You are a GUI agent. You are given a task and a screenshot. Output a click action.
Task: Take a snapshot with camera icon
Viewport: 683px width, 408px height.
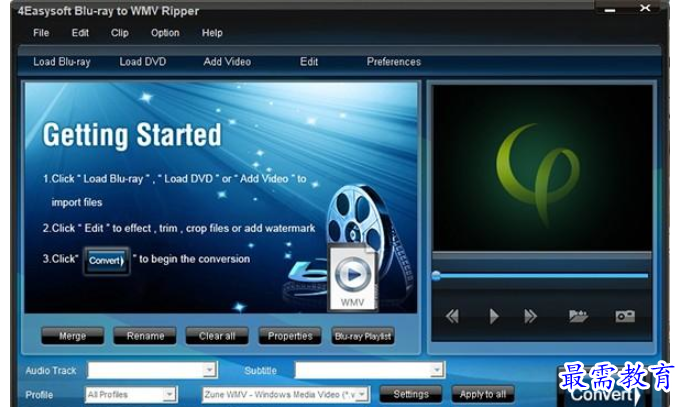pyautogui.click(x=625, y=316)
